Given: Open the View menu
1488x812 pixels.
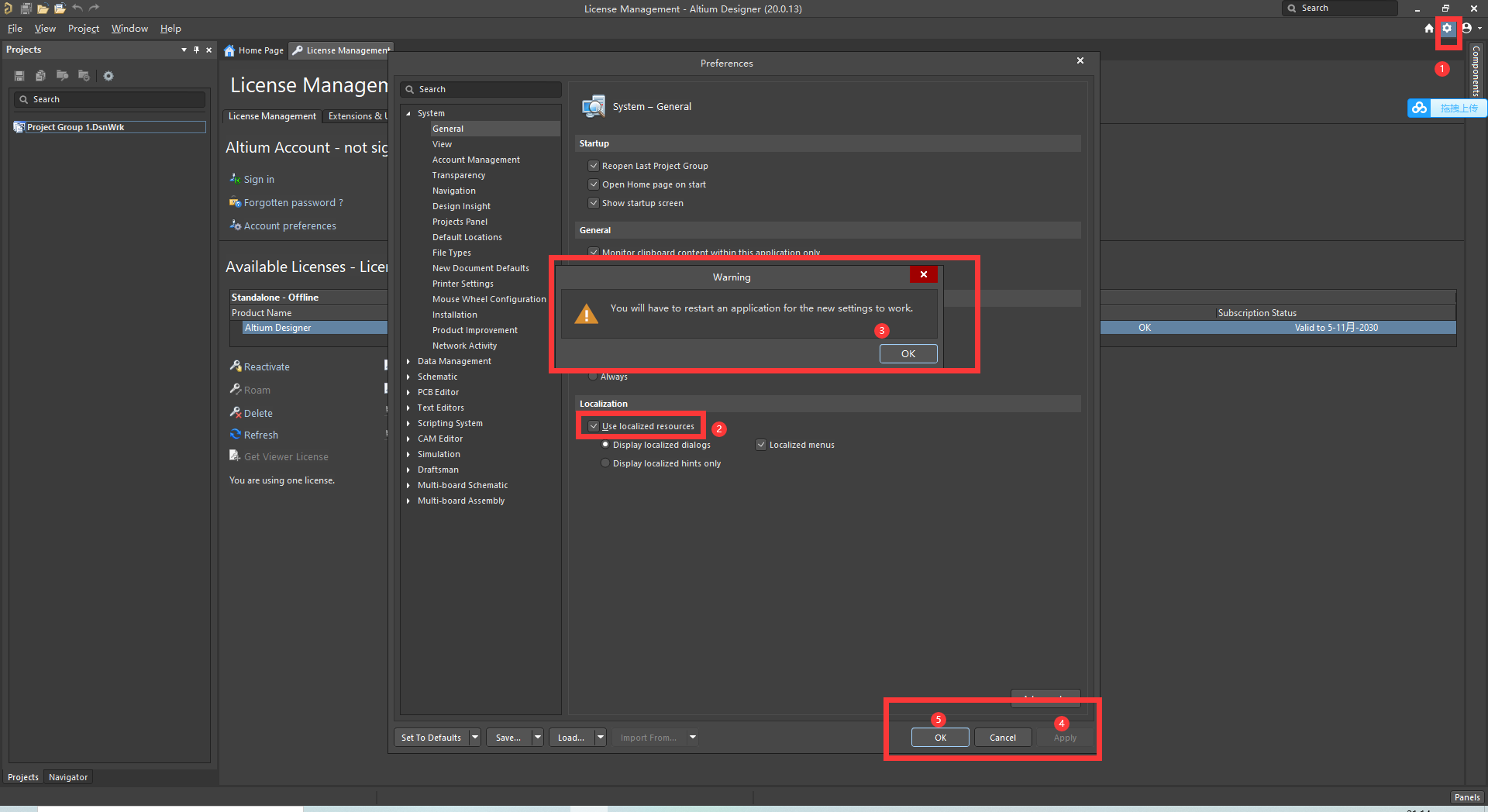Looking at the screenshot, I should pyautogui.click(x=45, y=29).
